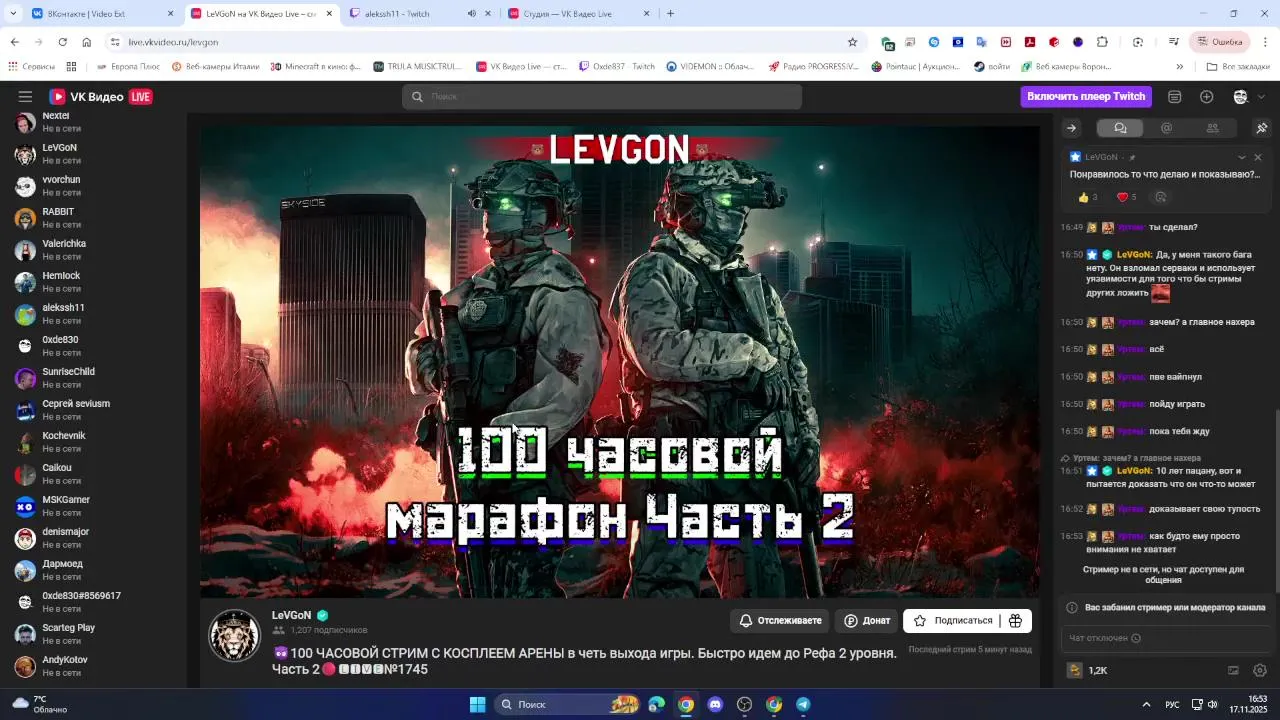The height and width of the screenshot is (720, 1280).
Task: Click the pin icon above chat
Action: [x=1262, y=128]
